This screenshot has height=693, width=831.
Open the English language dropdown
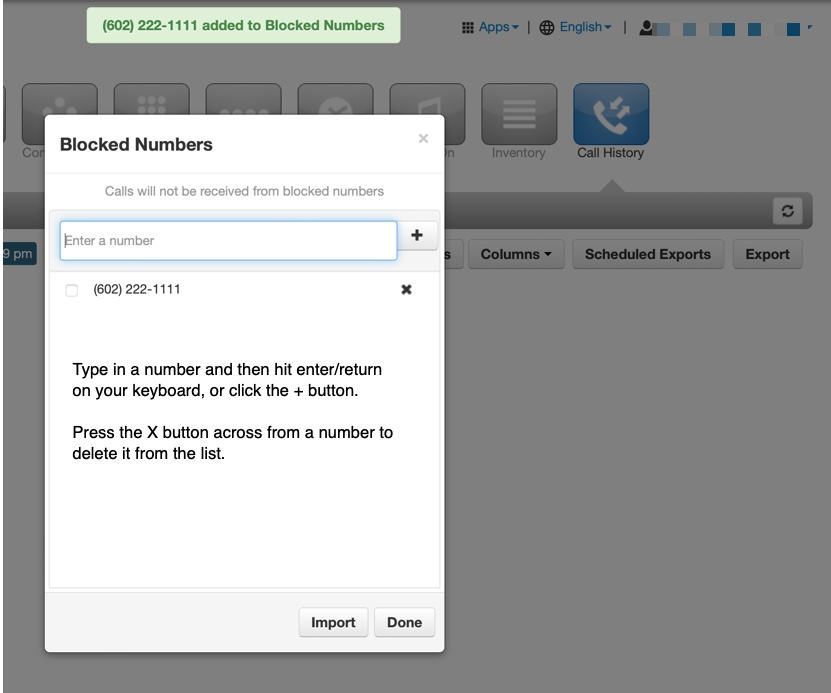[577, 27]
